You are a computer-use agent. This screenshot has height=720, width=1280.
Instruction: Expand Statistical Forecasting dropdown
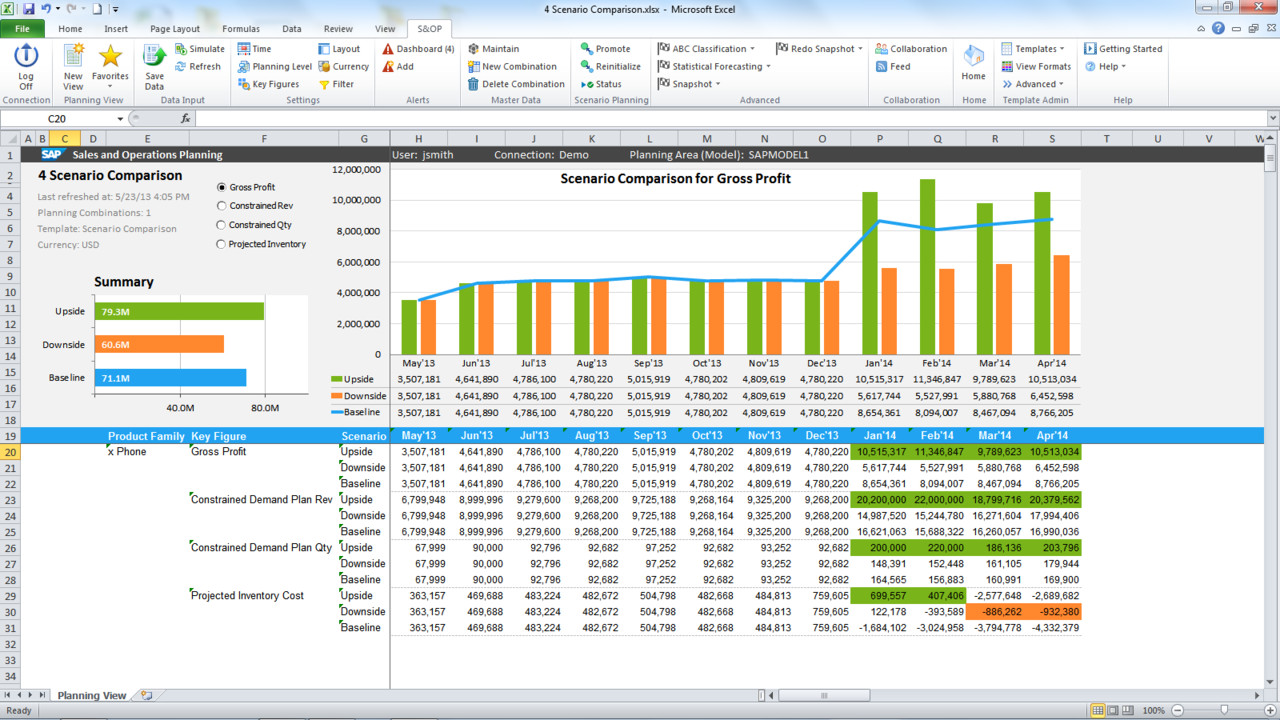pos(768,67)
